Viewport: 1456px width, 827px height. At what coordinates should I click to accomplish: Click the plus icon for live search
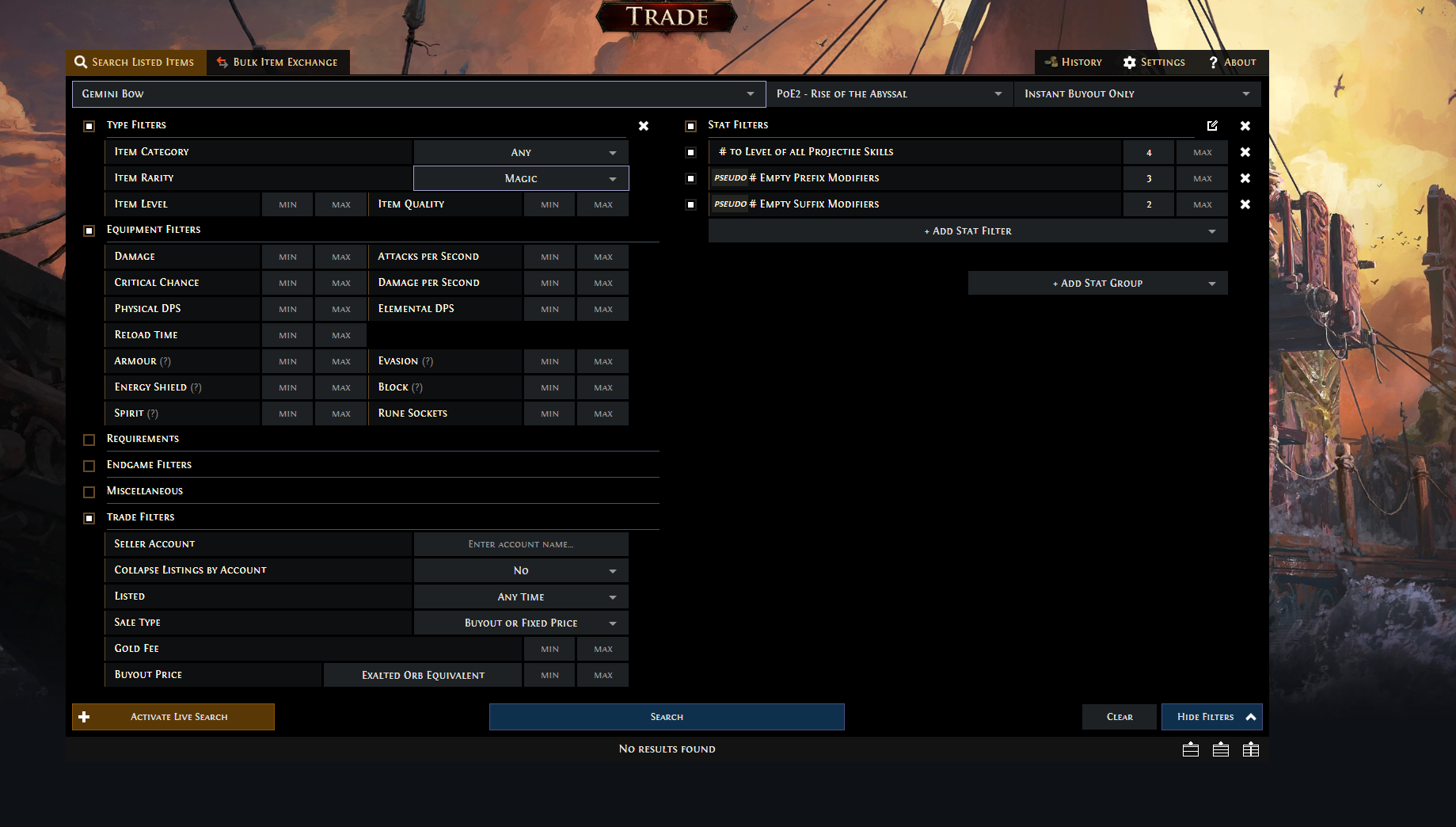pos(85,717)
